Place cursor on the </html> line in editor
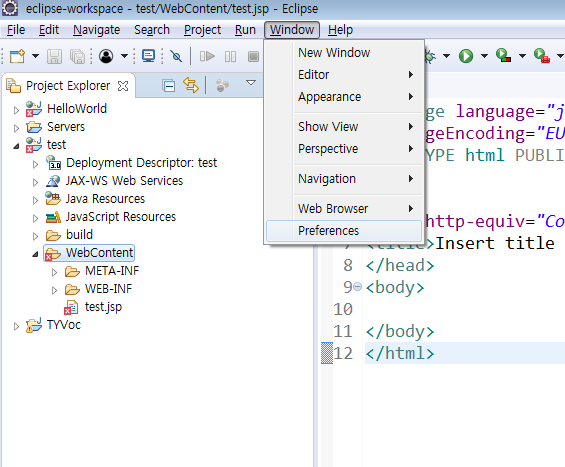565x467 pixels. coord(400,353)
